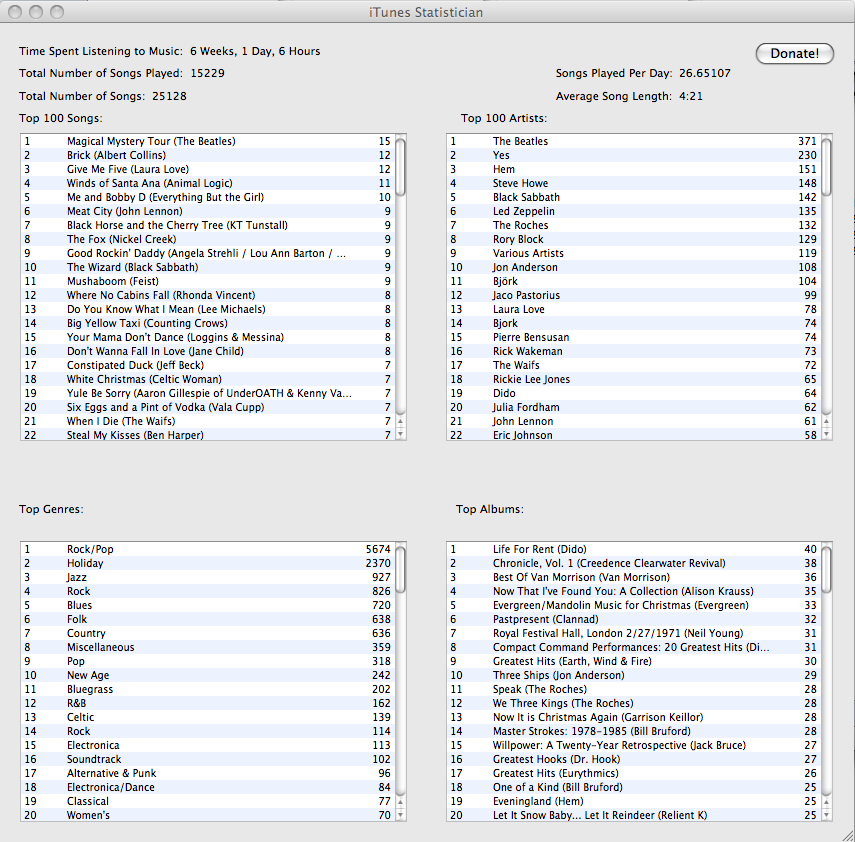Select artist Various Artists row
Image resolution: width=855 pixels, height=842 pixels.
pyautogui.click(x=634, y=253)
